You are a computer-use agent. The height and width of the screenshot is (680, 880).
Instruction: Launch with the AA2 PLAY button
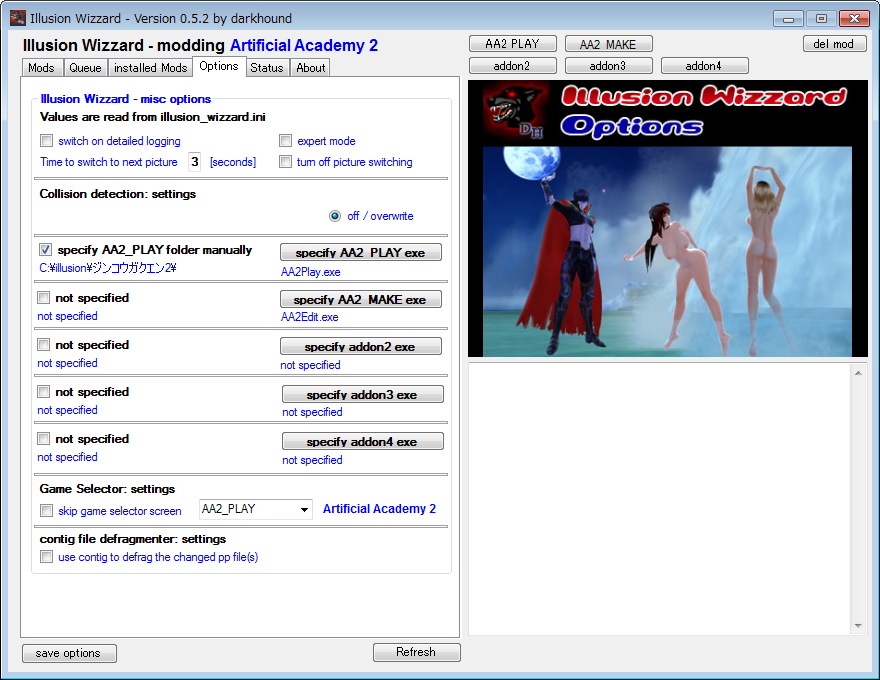coord(512,44)
